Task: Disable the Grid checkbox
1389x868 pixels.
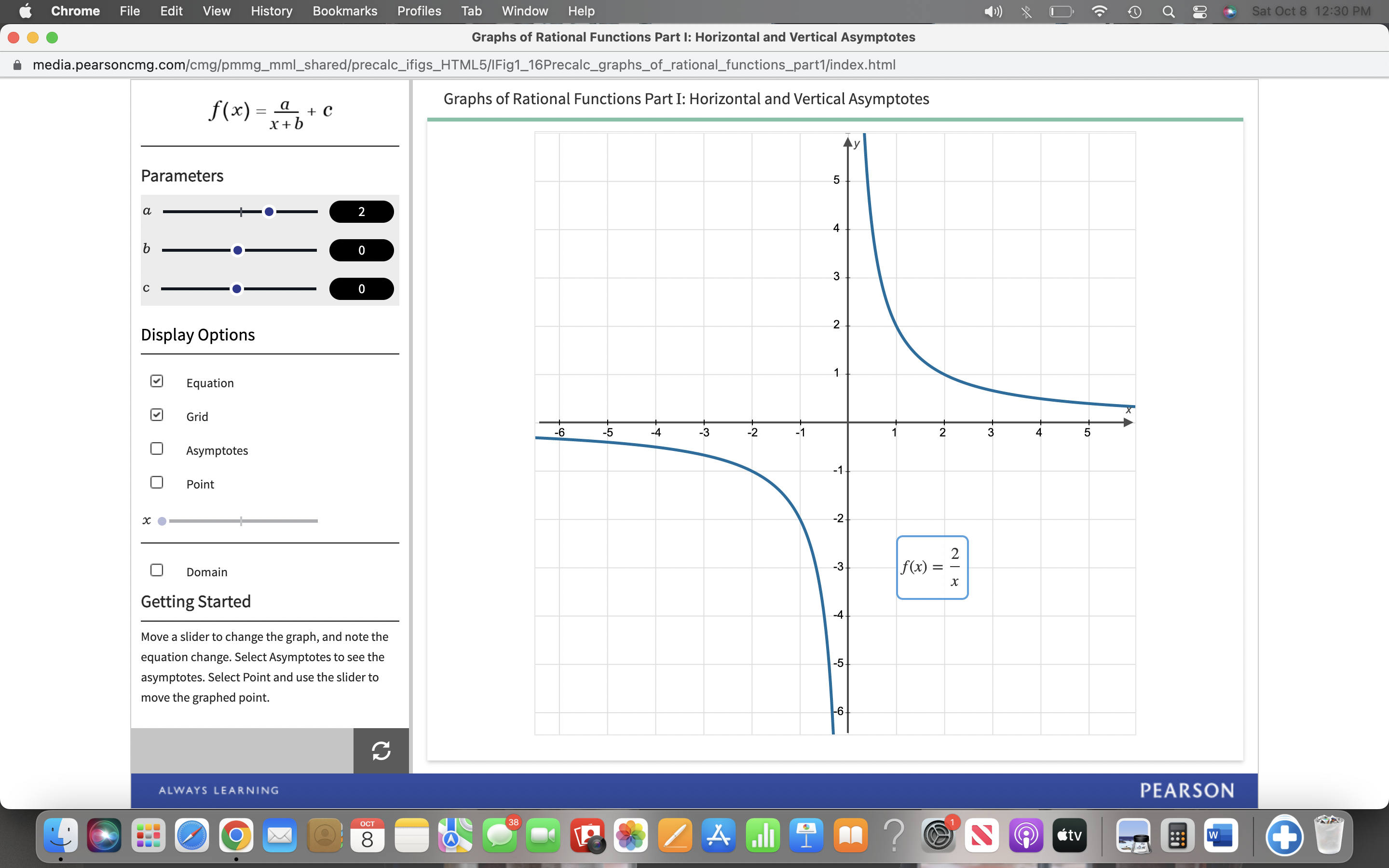Action: tap(157, 415)
